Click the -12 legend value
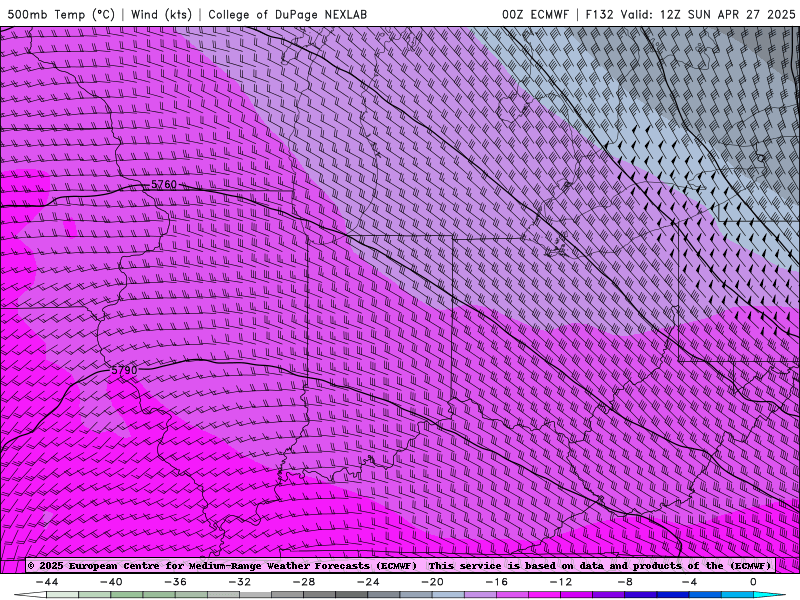This screenshot has width=800, height=600. click(561, 582)
